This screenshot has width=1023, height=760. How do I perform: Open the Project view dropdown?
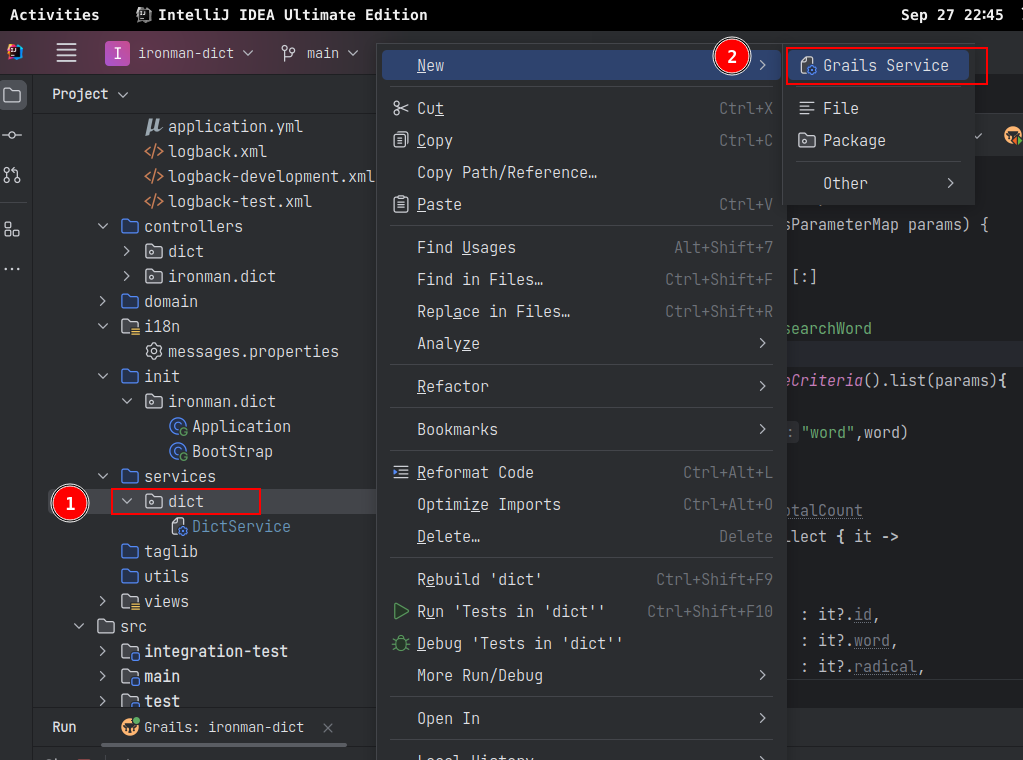click(x=90, y=94)
